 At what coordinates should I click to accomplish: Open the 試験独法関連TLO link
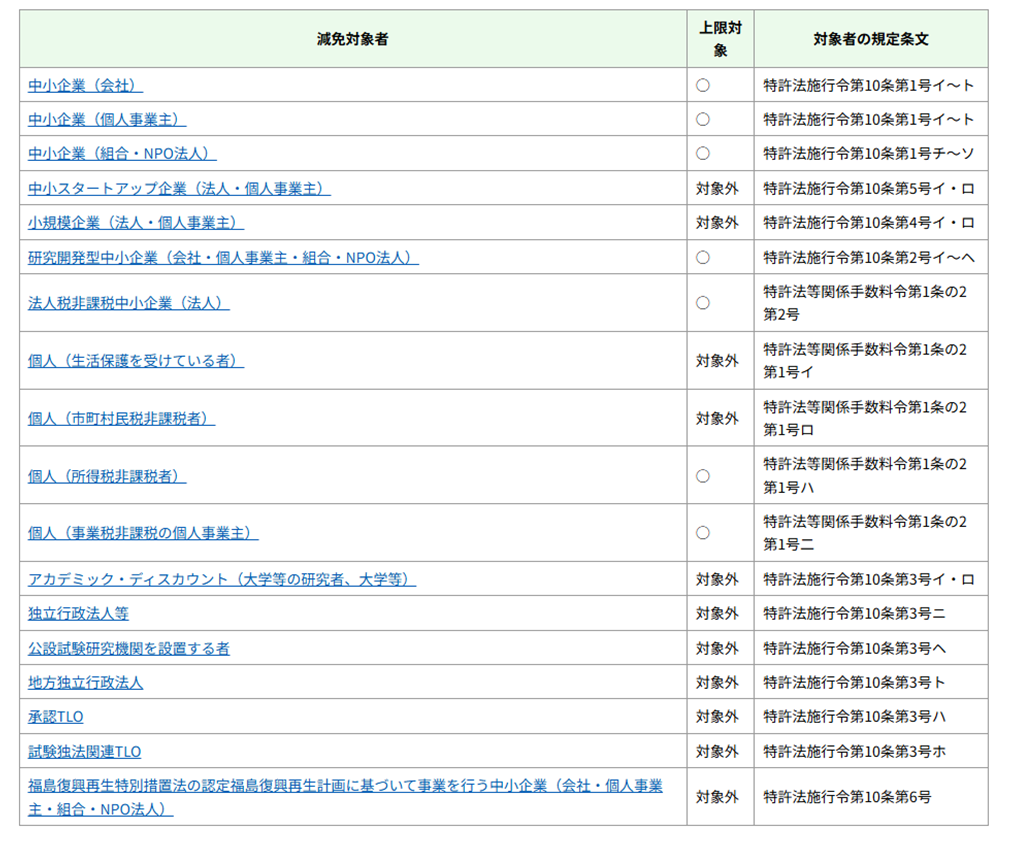85,752
